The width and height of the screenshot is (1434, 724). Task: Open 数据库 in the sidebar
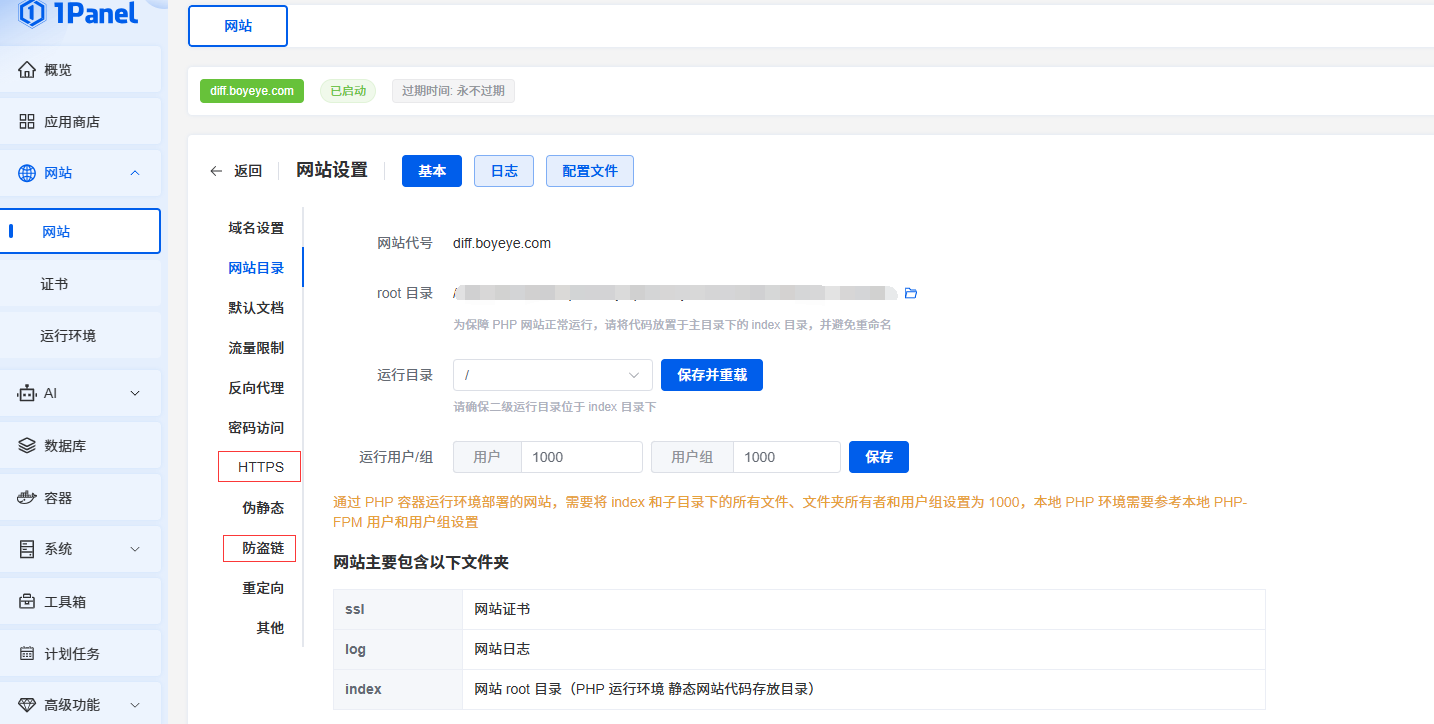pyautogui.click(x=80, y=445)
